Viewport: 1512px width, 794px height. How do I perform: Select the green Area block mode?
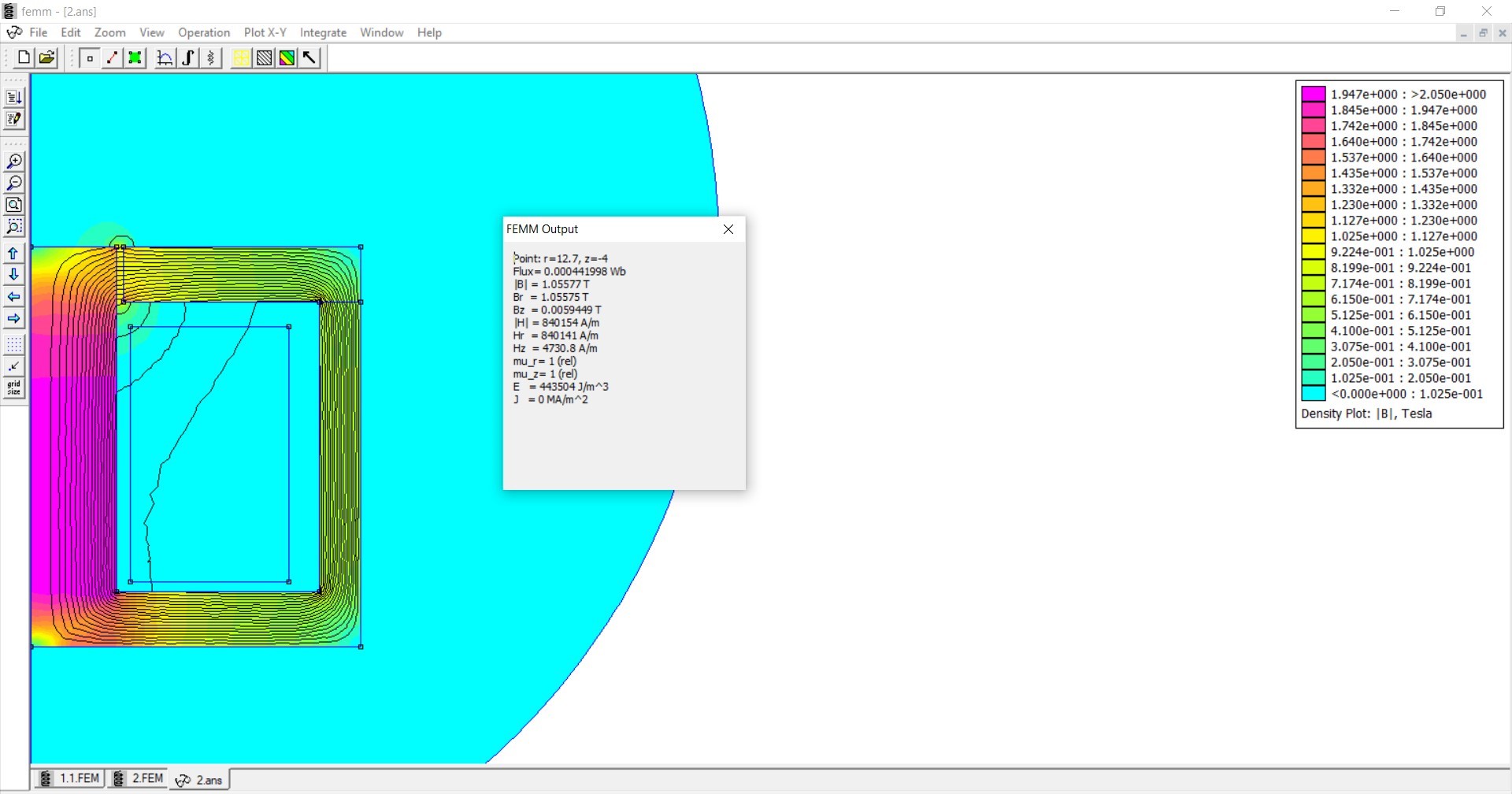(135, 58)
